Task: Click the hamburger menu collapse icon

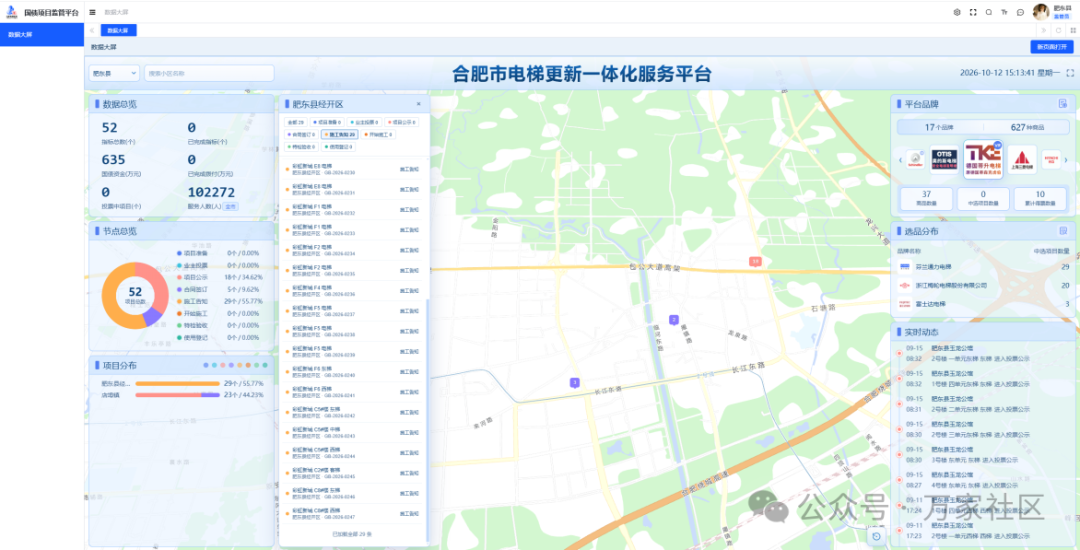Action: point(92,12)
